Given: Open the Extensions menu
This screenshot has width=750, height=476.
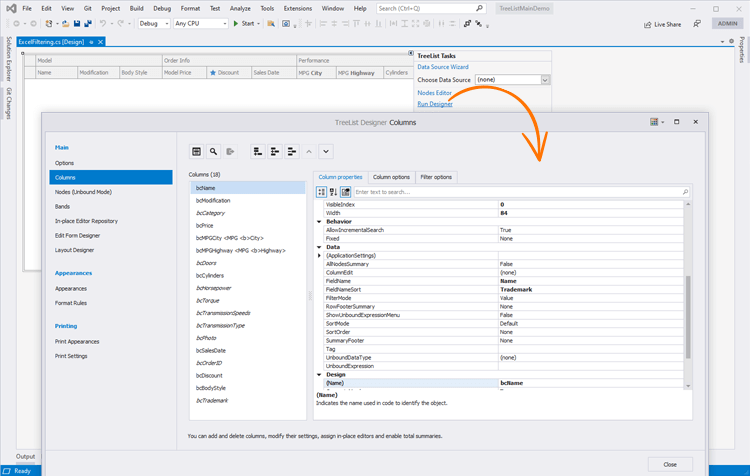Looking at the screenshot, I should pos(298,8).
